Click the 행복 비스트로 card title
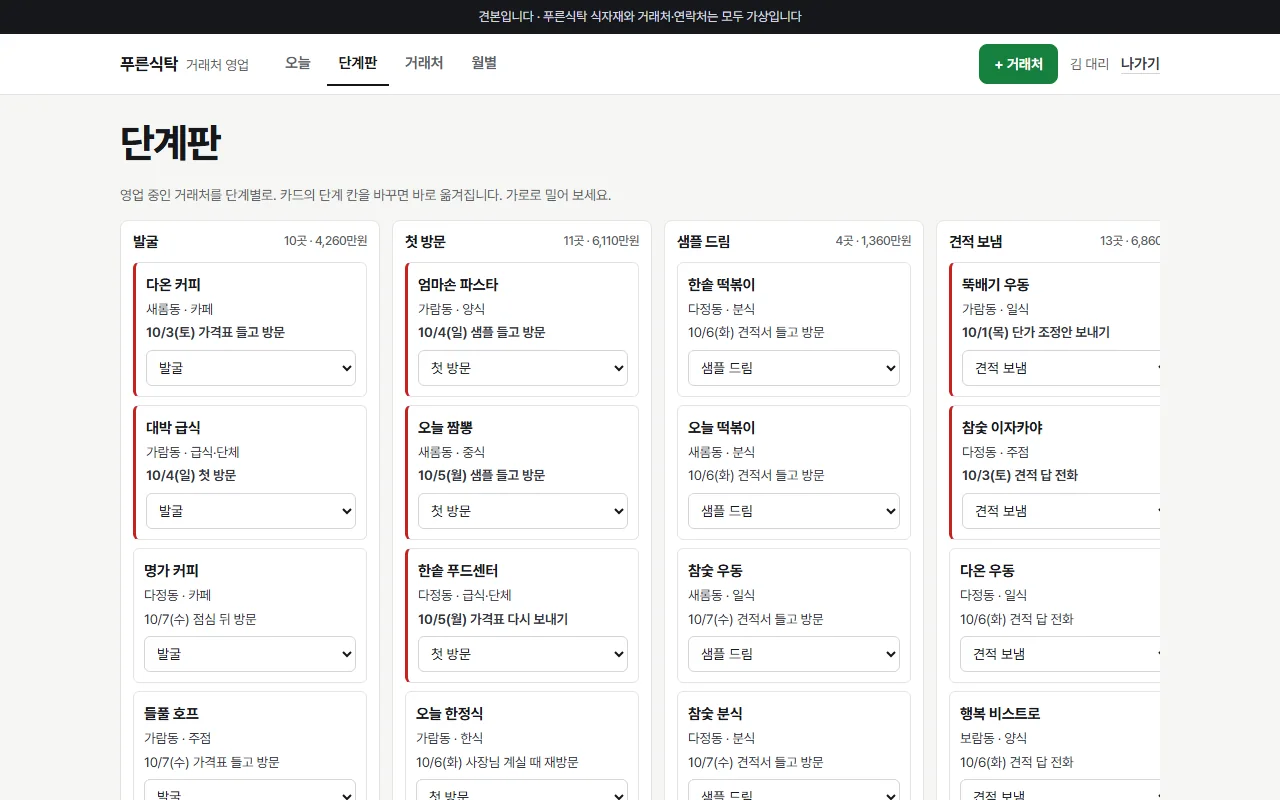1280x800 pixels. 1000,714
